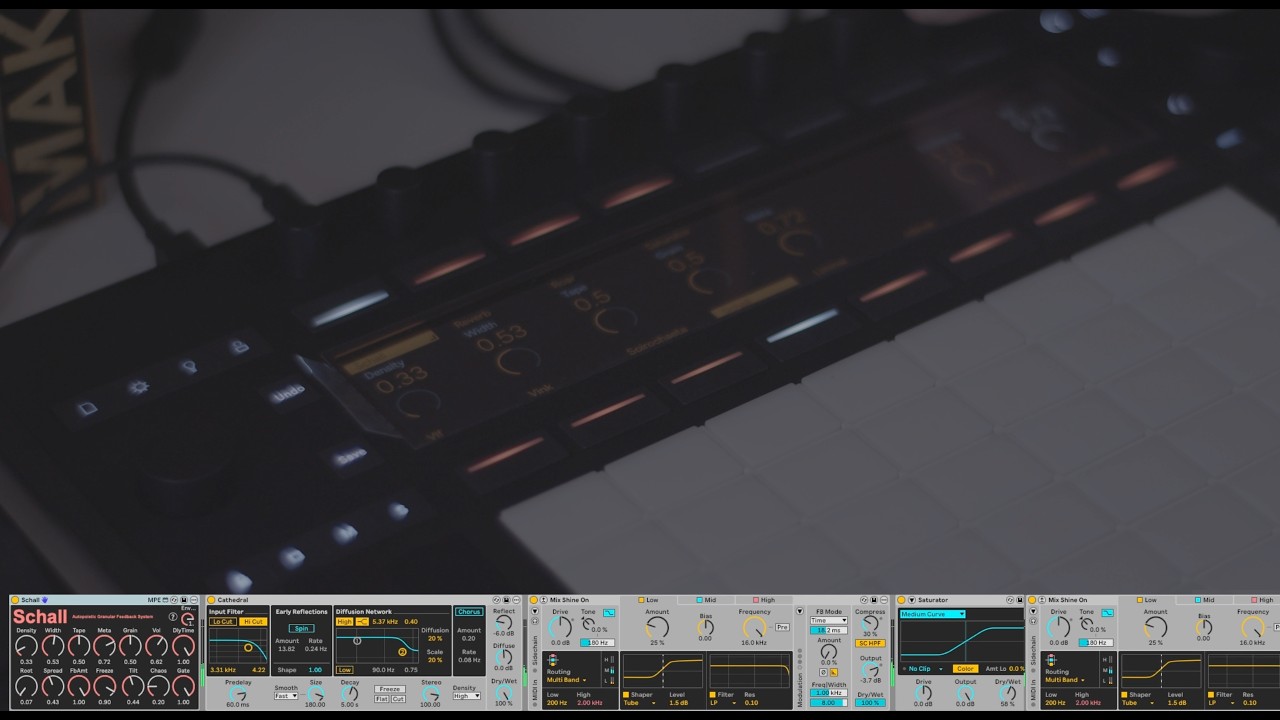Enable Freeze in Cathedral reverb
The image size is (1280, 720).
click(x=389, y=689)
